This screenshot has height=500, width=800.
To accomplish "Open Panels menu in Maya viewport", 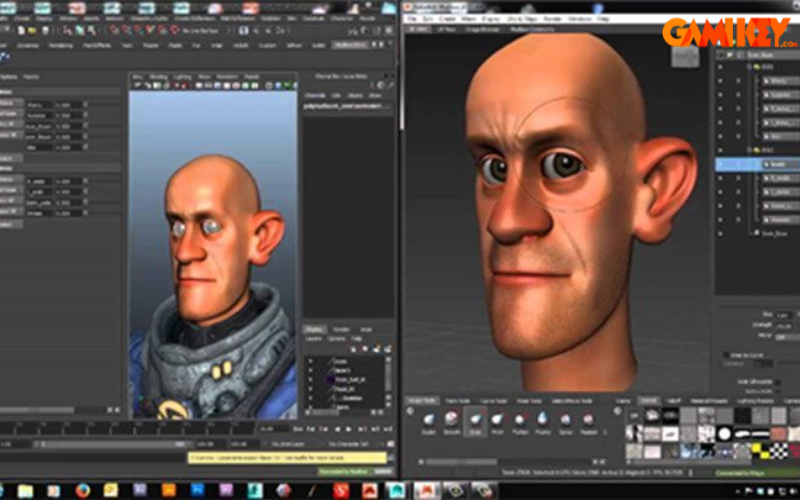I will click(251, 77).
